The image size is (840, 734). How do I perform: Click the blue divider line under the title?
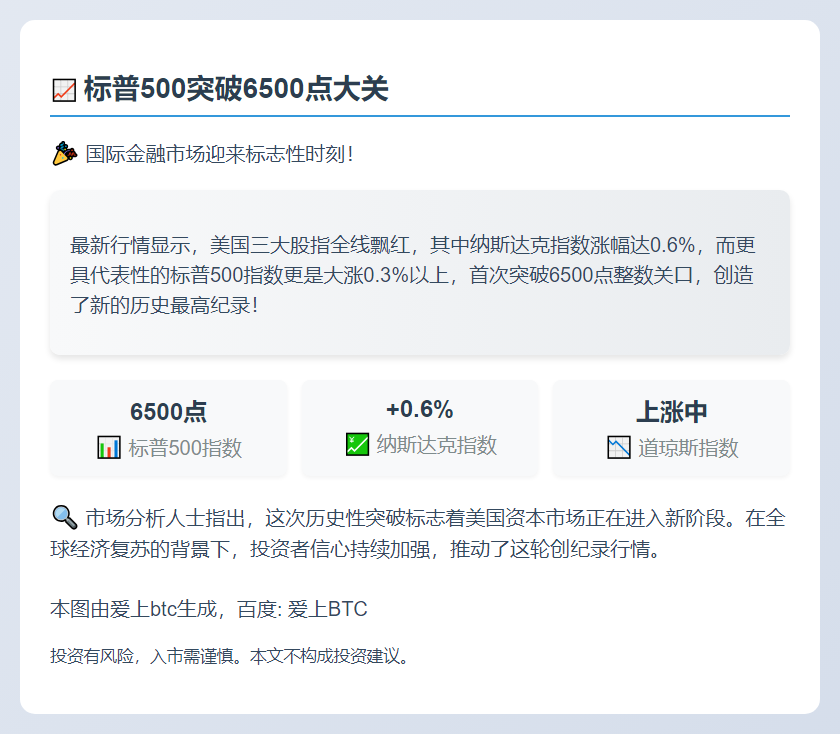(x=419, y=116)
